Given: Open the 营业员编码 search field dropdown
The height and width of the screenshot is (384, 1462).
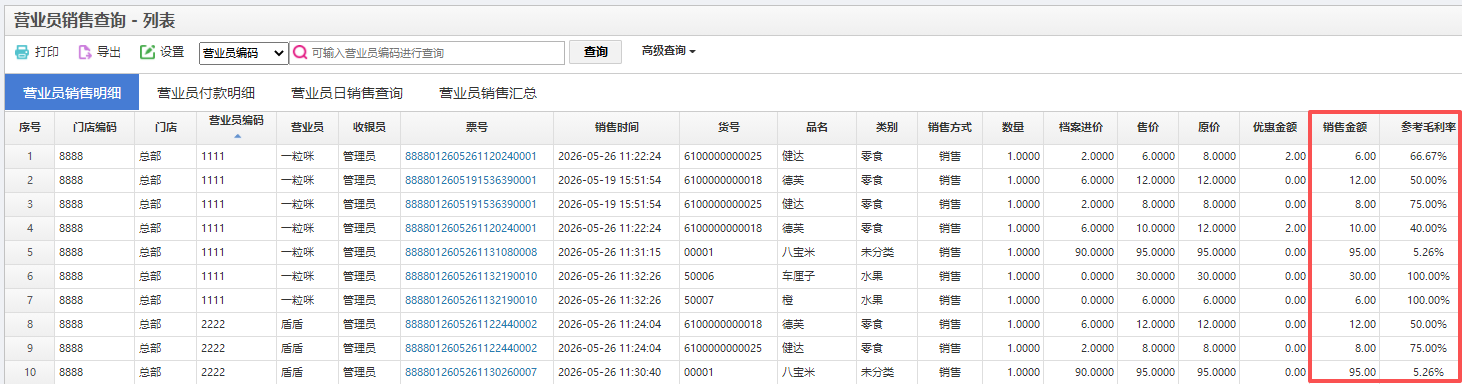Looking at the screenshot, I should pos(243,53).
